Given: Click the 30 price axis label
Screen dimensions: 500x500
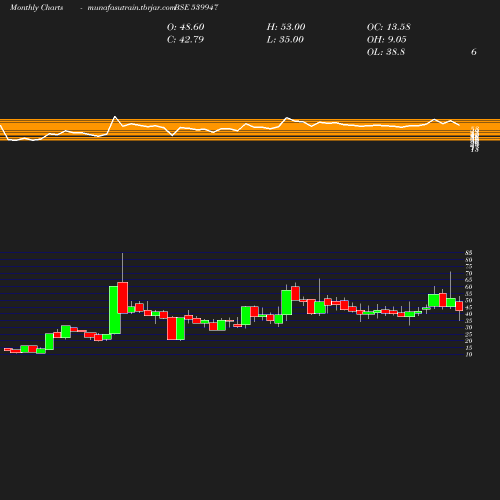Looking at the screenshot, I should 469,327.
